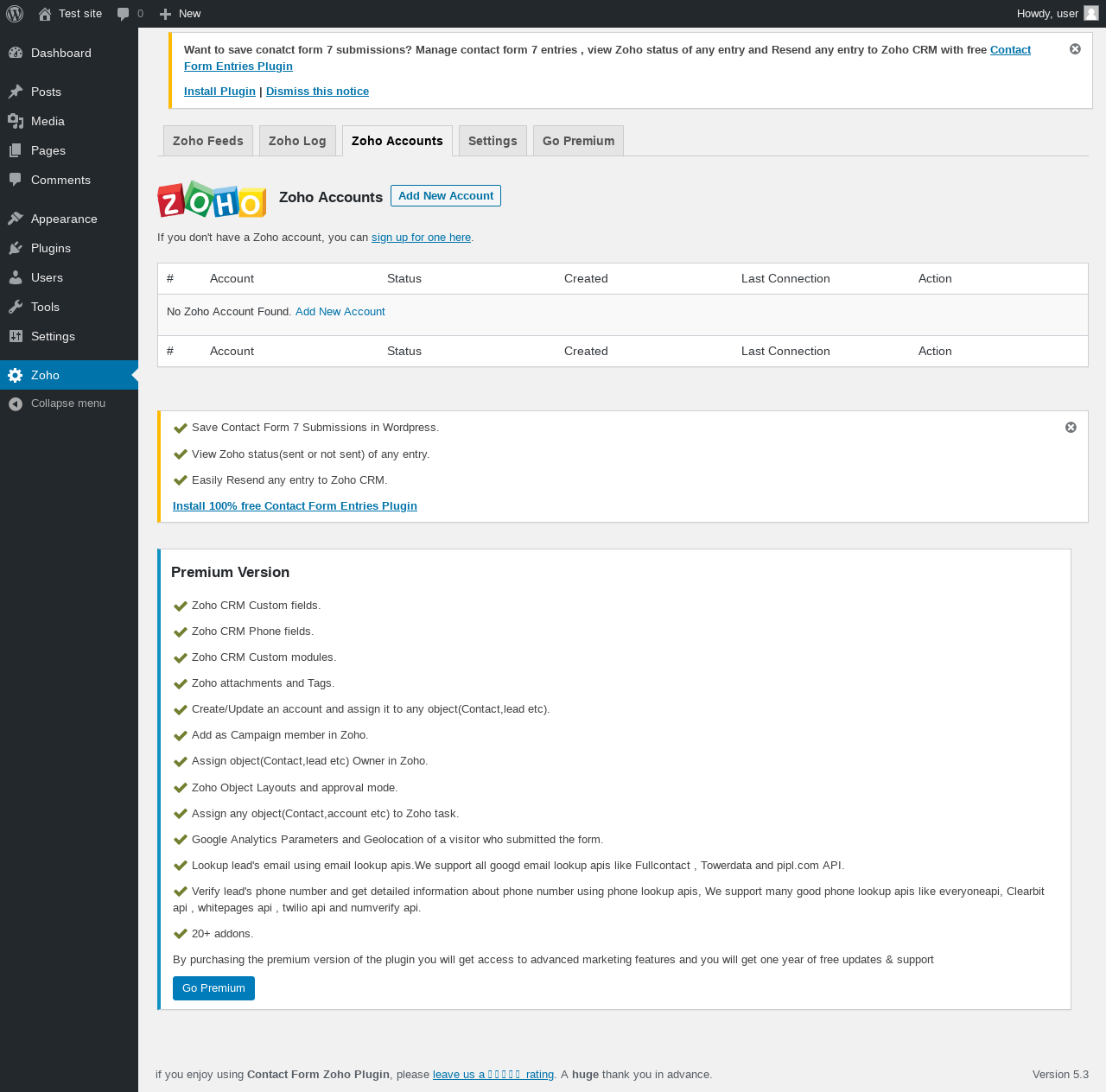The image size is (1106, 1092).
Task: Click the Plugins plug icon
Action: click(x=16, y=248)
